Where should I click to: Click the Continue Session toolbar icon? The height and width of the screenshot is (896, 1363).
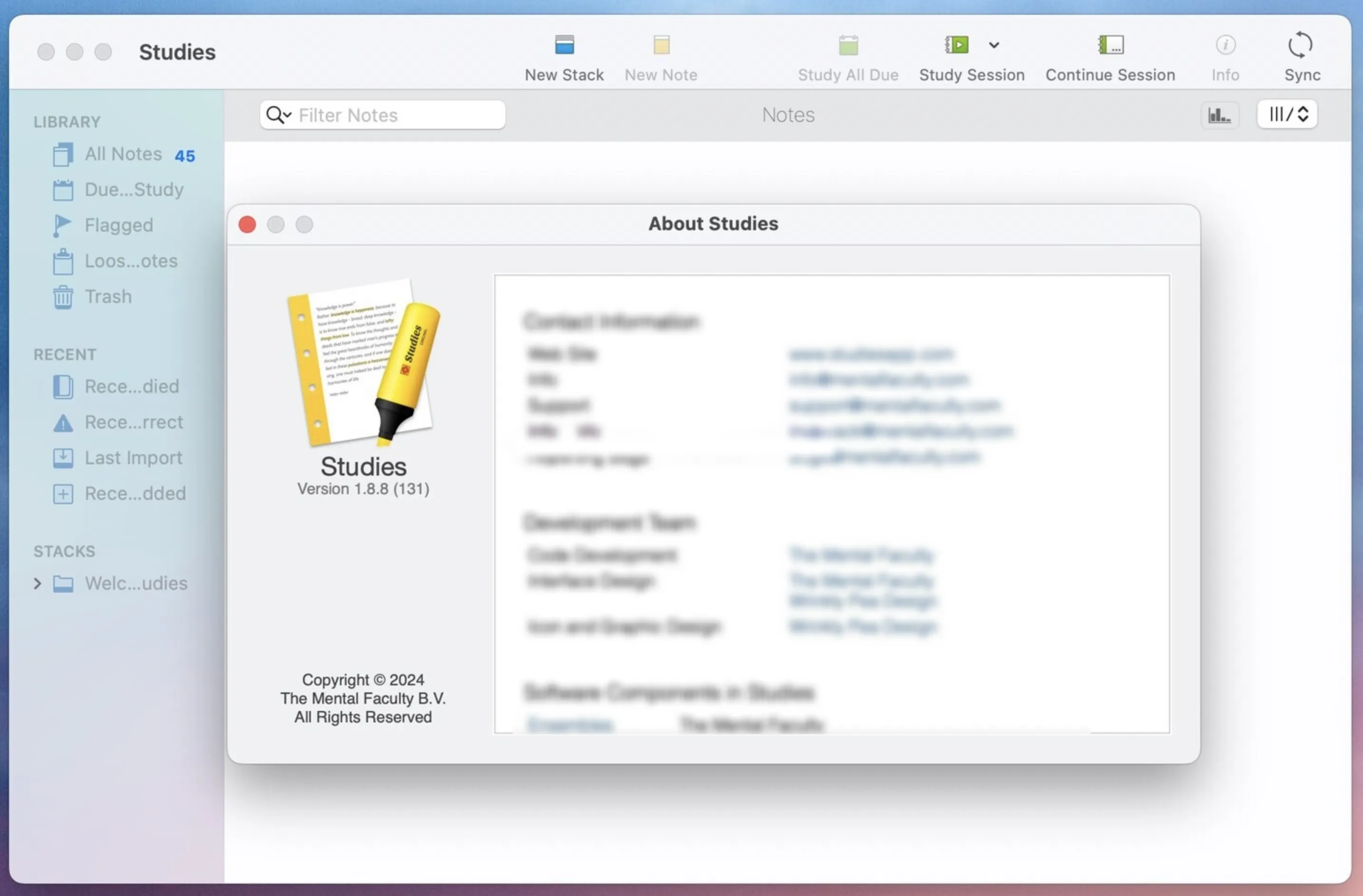1110,45
